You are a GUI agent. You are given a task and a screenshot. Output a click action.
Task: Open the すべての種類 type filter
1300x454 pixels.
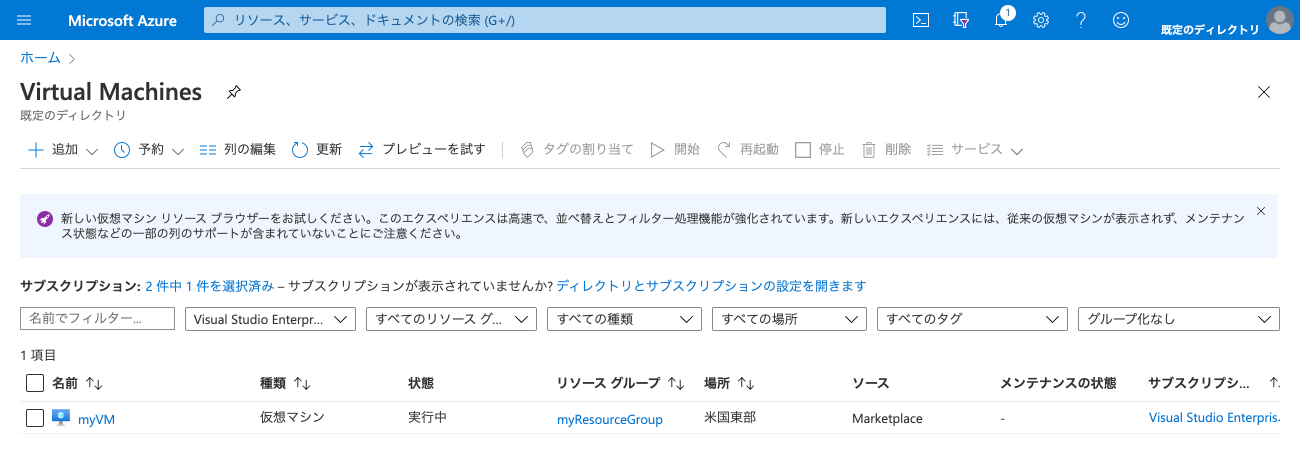pos(625,319)
